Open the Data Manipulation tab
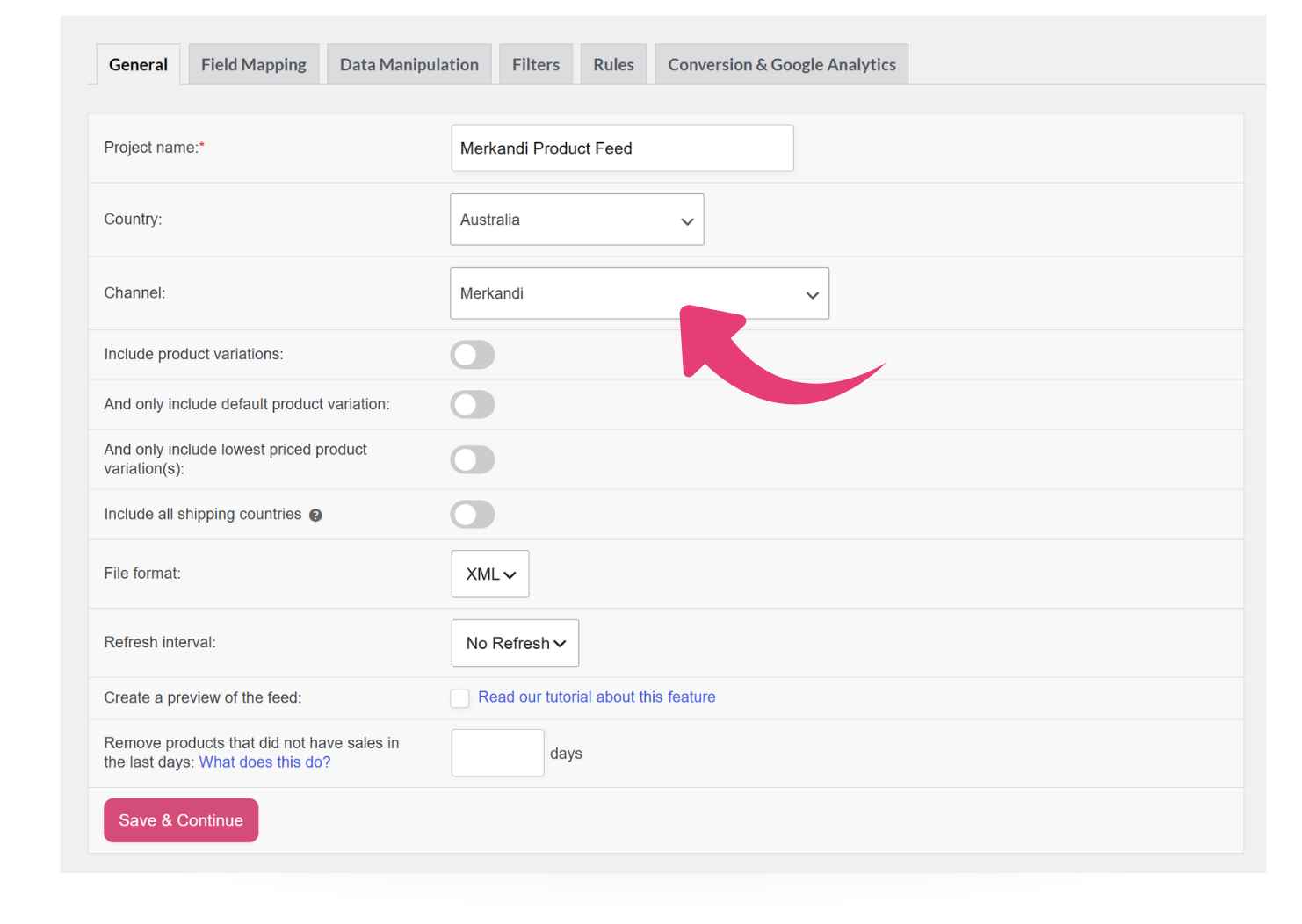This screenshot has height=924, width=1302. [x=409, y=64]
